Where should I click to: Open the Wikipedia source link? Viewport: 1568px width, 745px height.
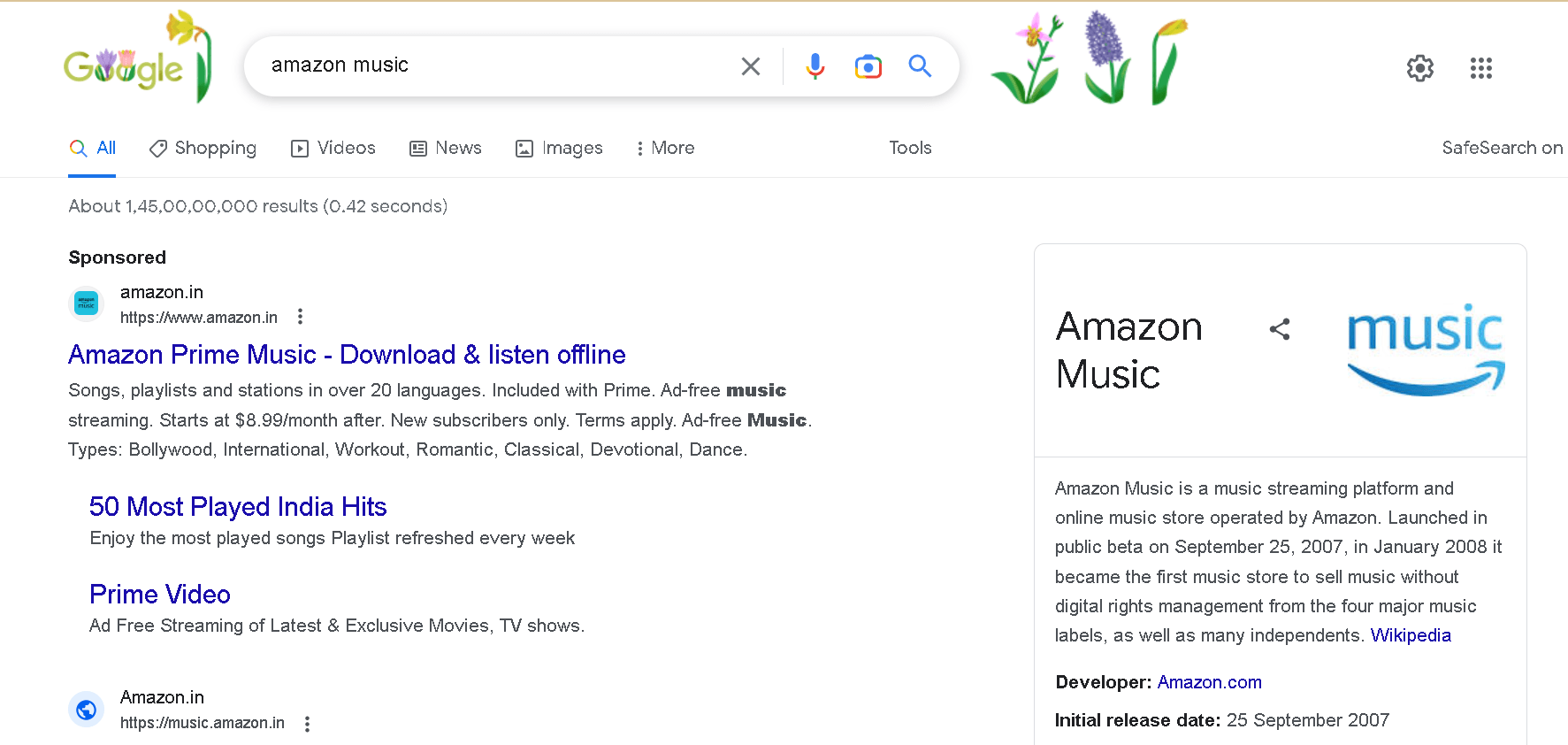click(1411, 635)
